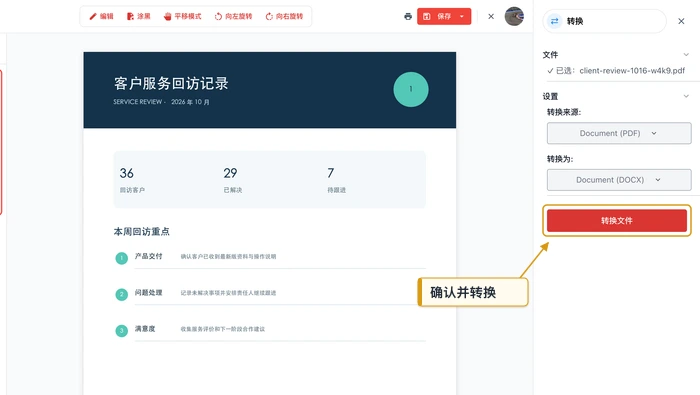The width and height of the screenshot is (700, 395).
Task: Open the Document (DOCX) target dropdown
Action: [x=619, y=180]
